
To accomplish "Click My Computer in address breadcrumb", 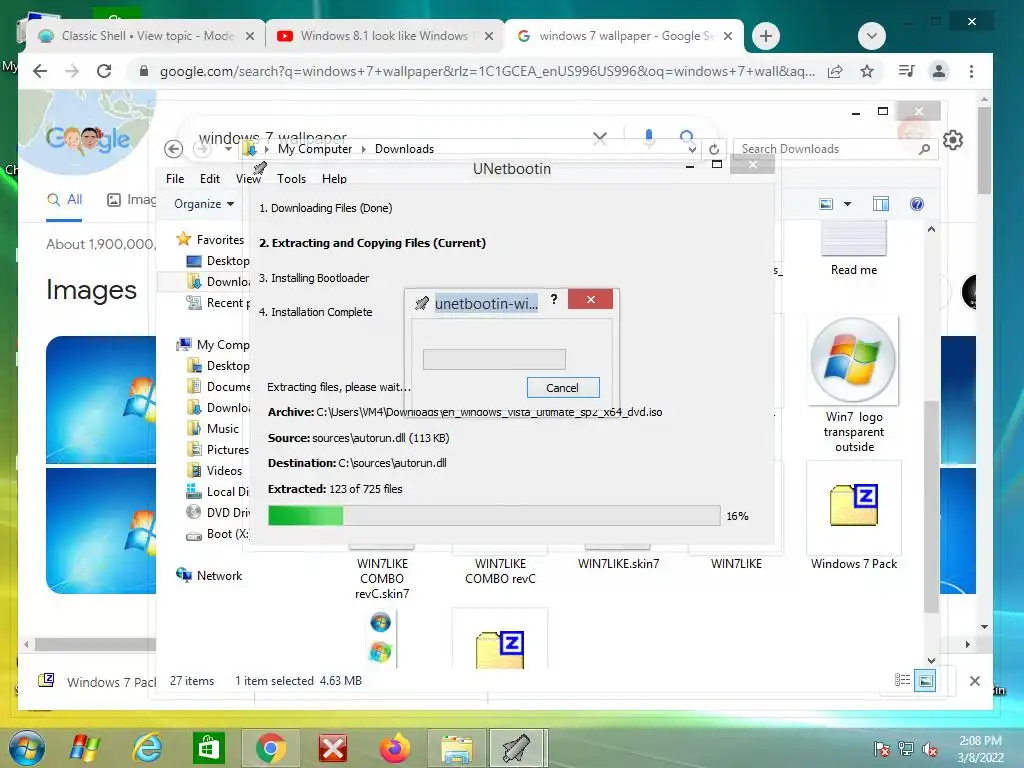I will point(315,149).
